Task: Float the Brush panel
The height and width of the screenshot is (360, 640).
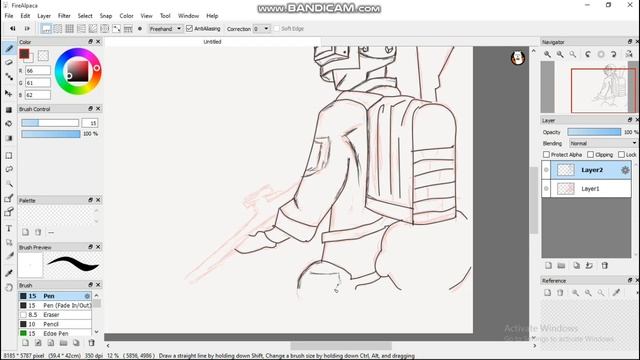Action: click(91, 285)
